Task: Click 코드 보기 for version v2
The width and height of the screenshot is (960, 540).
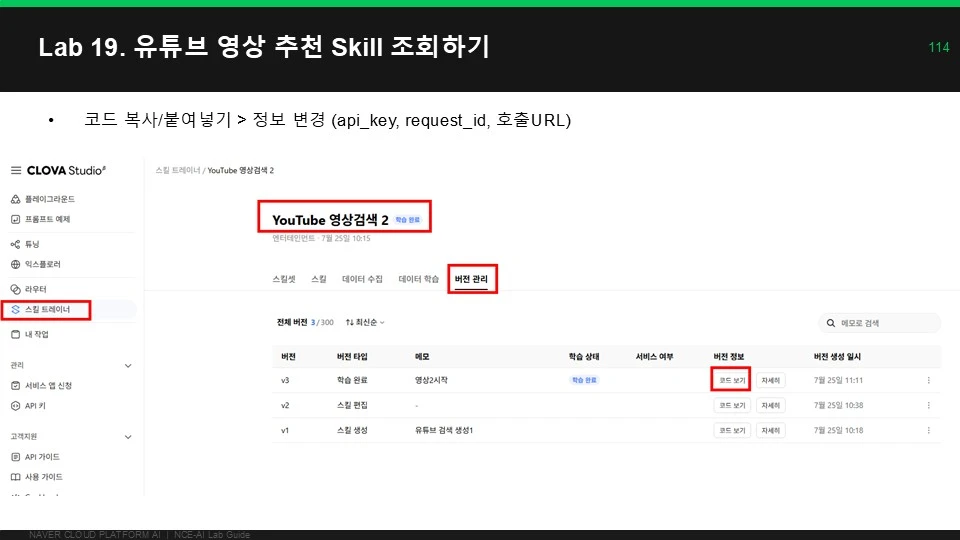Action: pyautogui.click(x=732, y=405)
